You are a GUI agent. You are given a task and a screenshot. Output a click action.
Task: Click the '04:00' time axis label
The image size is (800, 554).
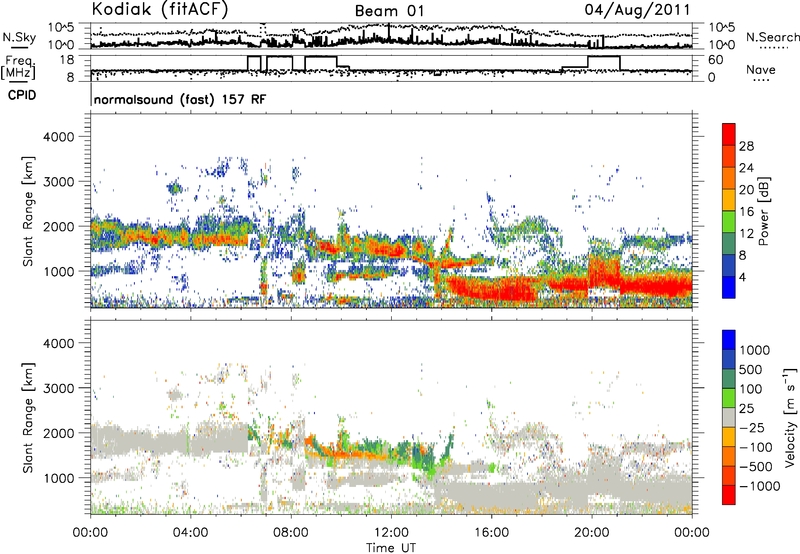tap(191, 533)
